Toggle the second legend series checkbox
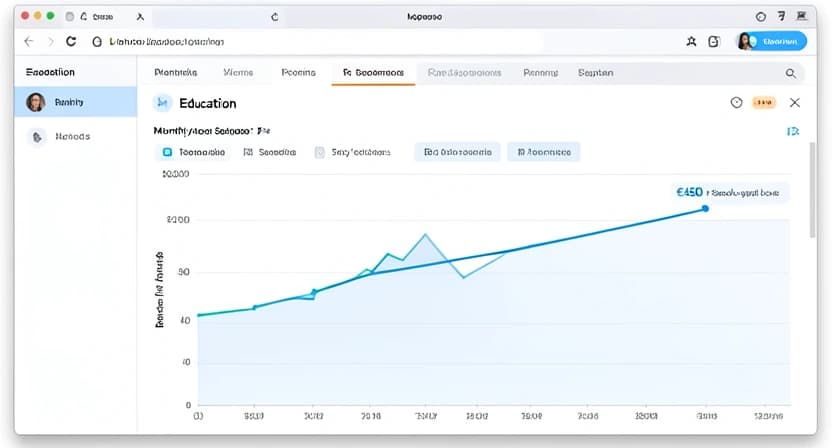Image resolution: width=832 pixels, height=448 pixels. coord(248,152)
